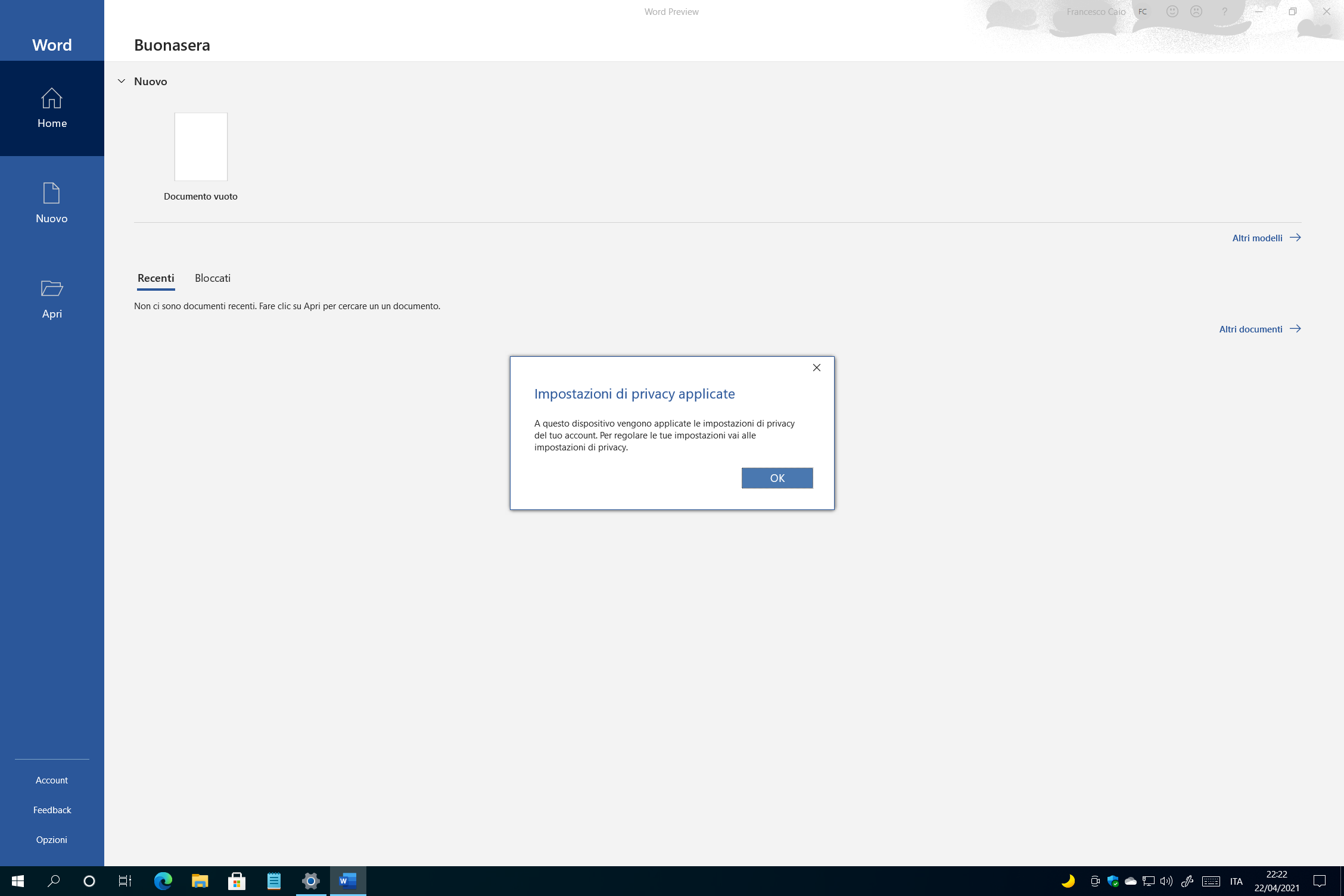Close the privacy settings dialog

pos(817,367)
